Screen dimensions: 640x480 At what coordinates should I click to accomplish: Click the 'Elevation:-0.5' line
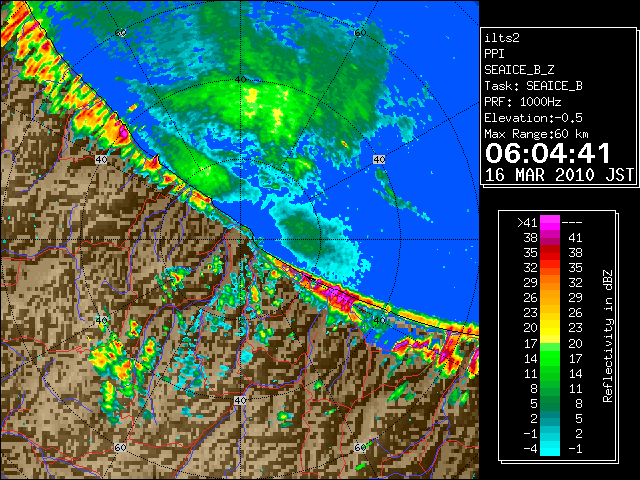tap(533, 118)
